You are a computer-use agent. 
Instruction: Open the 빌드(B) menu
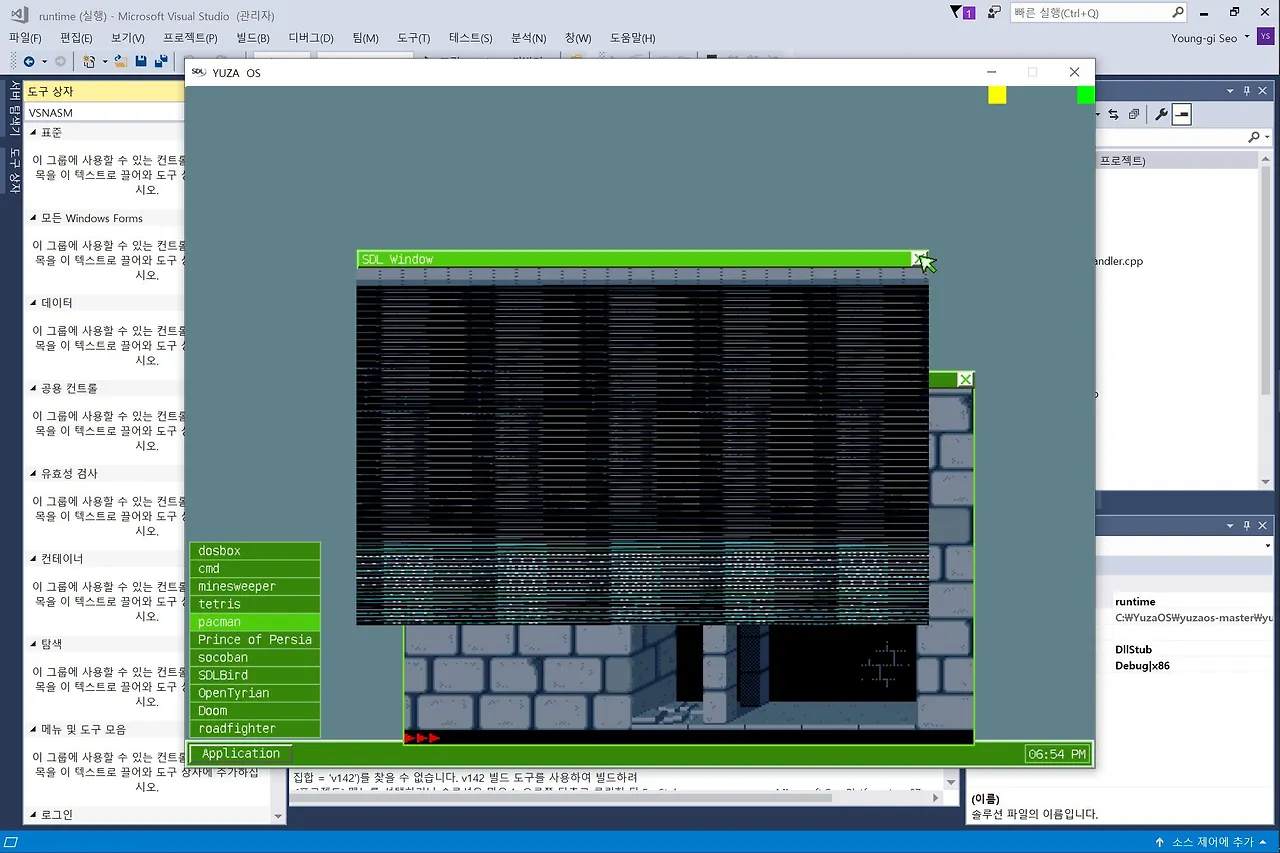coord(253,38)
